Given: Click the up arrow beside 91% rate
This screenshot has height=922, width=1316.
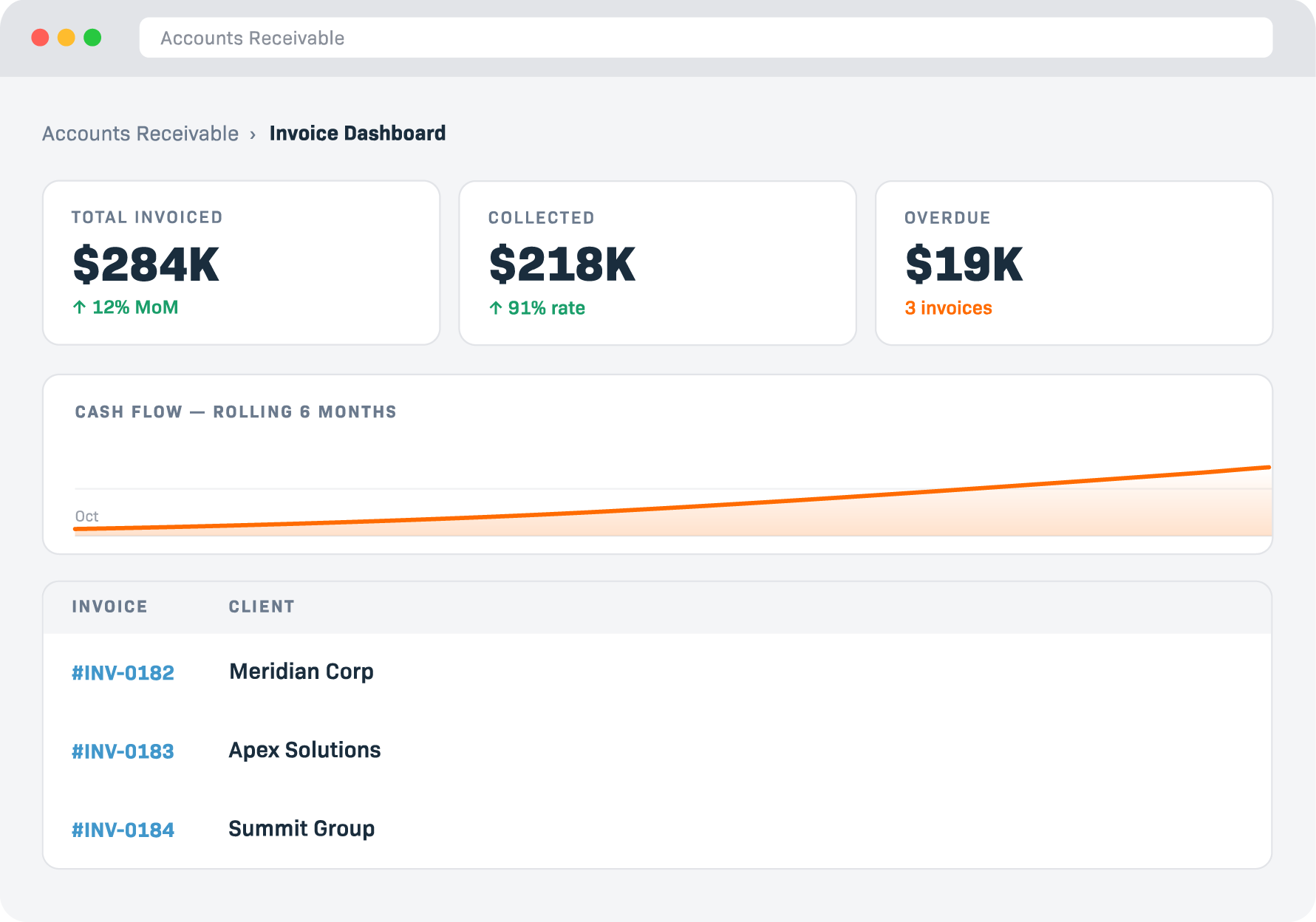Looking at the screenshot, I should [496, 308].
